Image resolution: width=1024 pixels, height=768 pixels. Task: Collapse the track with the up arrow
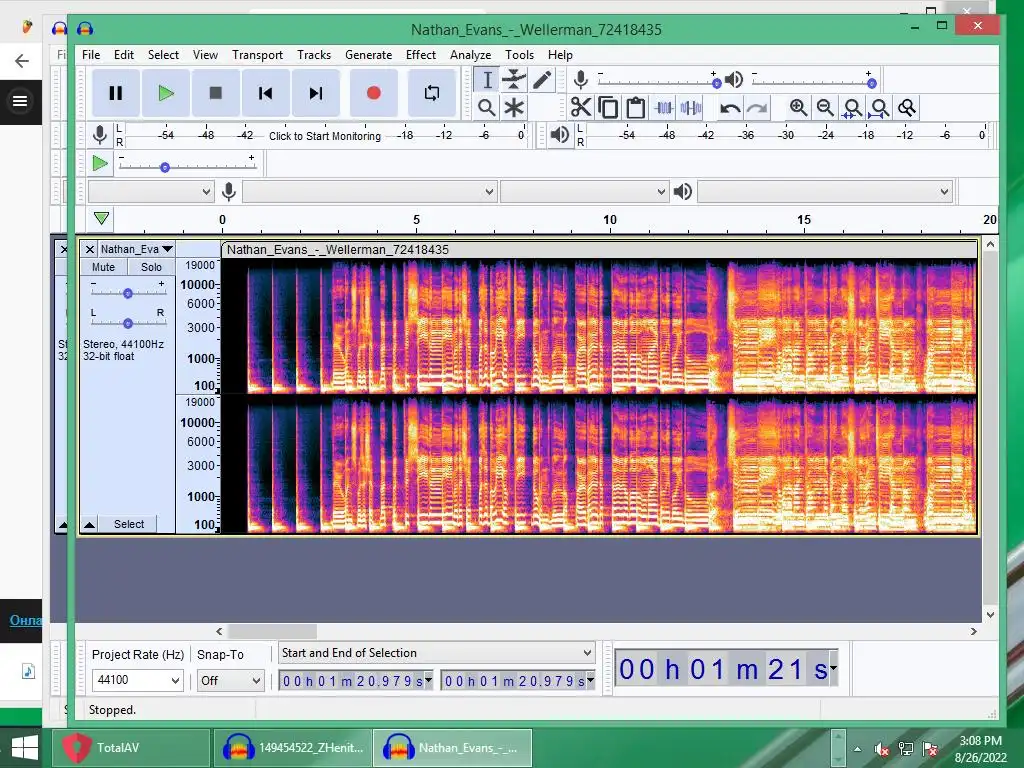coord(89,524)
